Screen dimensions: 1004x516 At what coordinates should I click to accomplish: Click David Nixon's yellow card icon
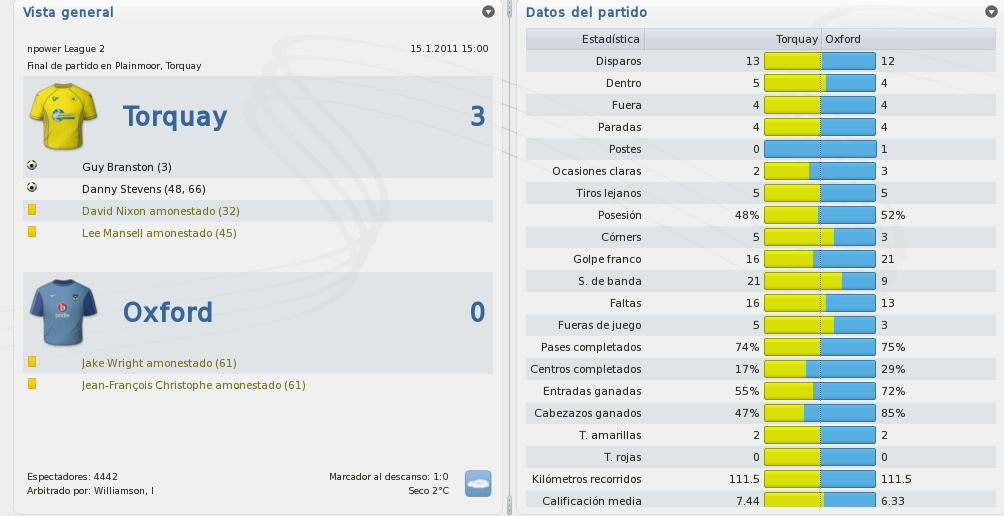[x=32, y=210]
